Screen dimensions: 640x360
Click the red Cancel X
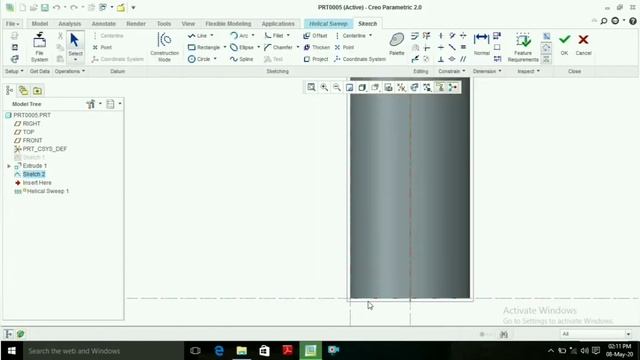click(583, 44)
